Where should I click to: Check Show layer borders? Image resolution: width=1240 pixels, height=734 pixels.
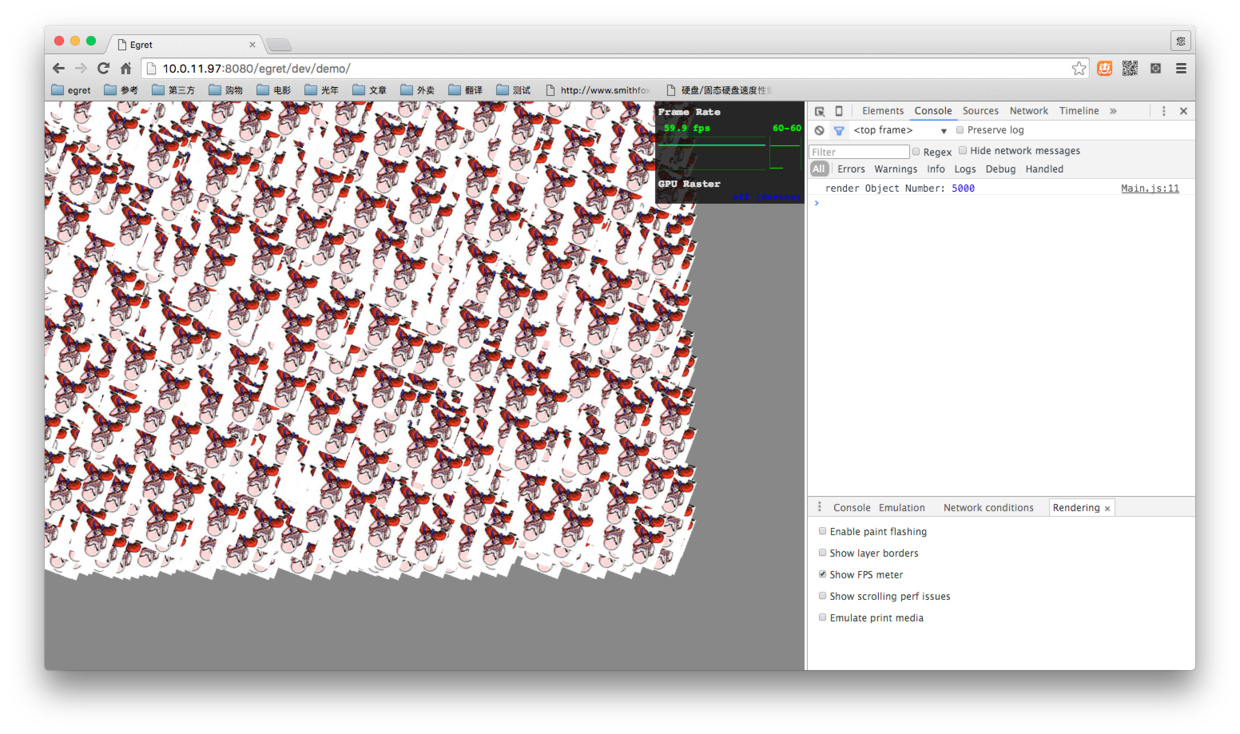[x=823, y=553]
